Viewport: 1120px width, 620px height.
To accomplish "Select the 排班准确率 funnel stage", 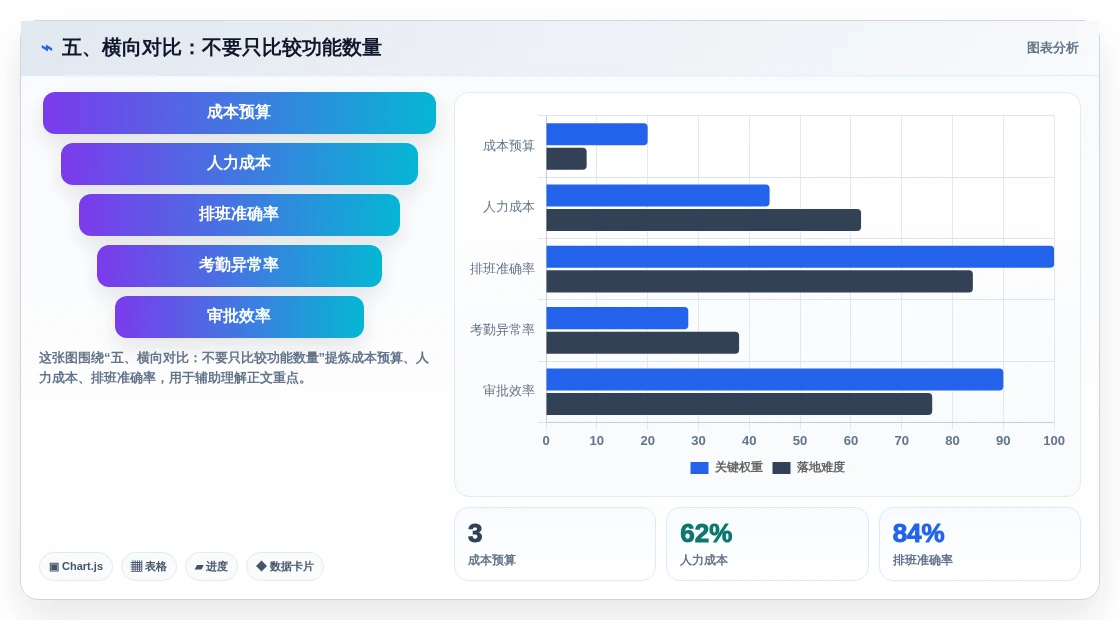I will coord(239,214).
